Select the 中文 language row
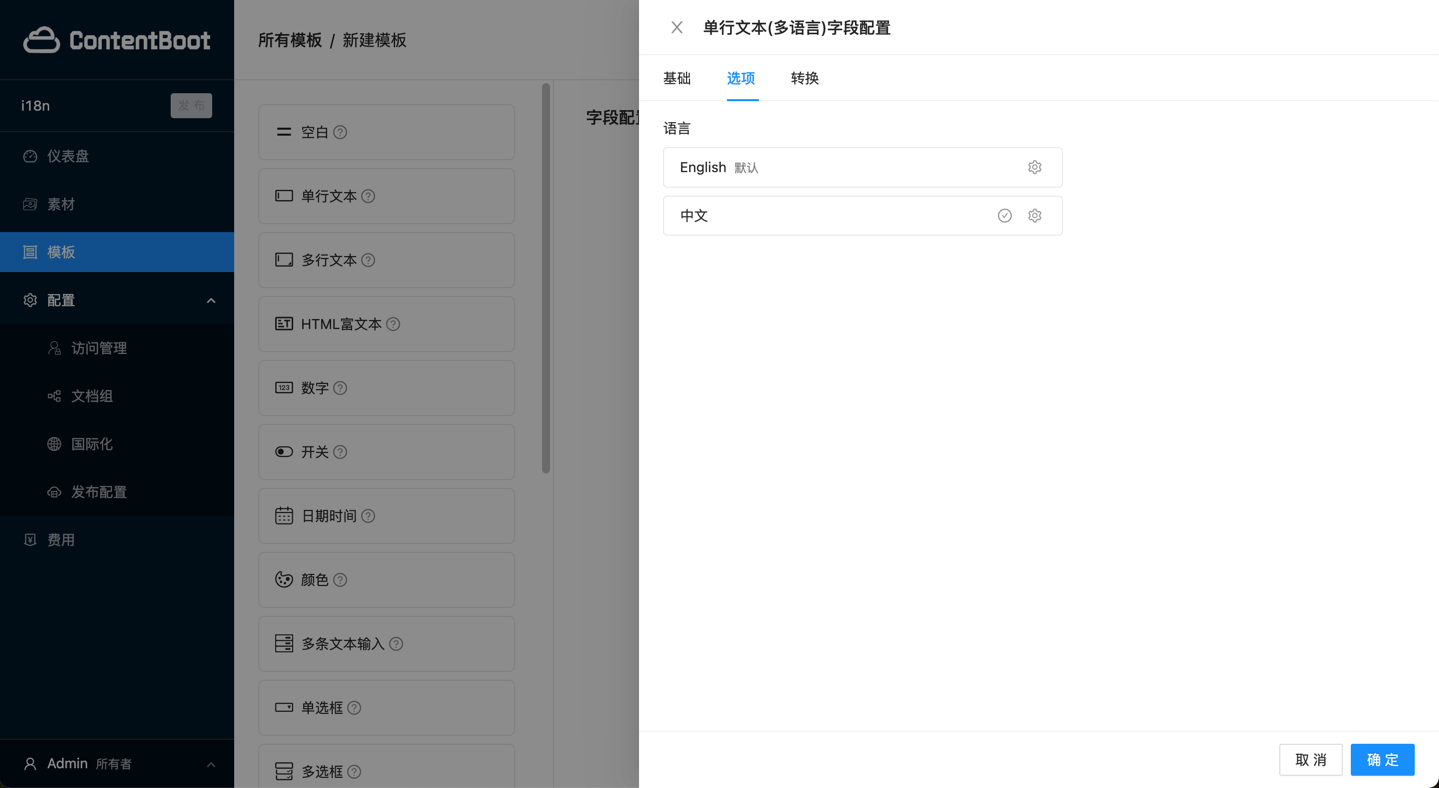1439x788 pixels. [862, 215]
